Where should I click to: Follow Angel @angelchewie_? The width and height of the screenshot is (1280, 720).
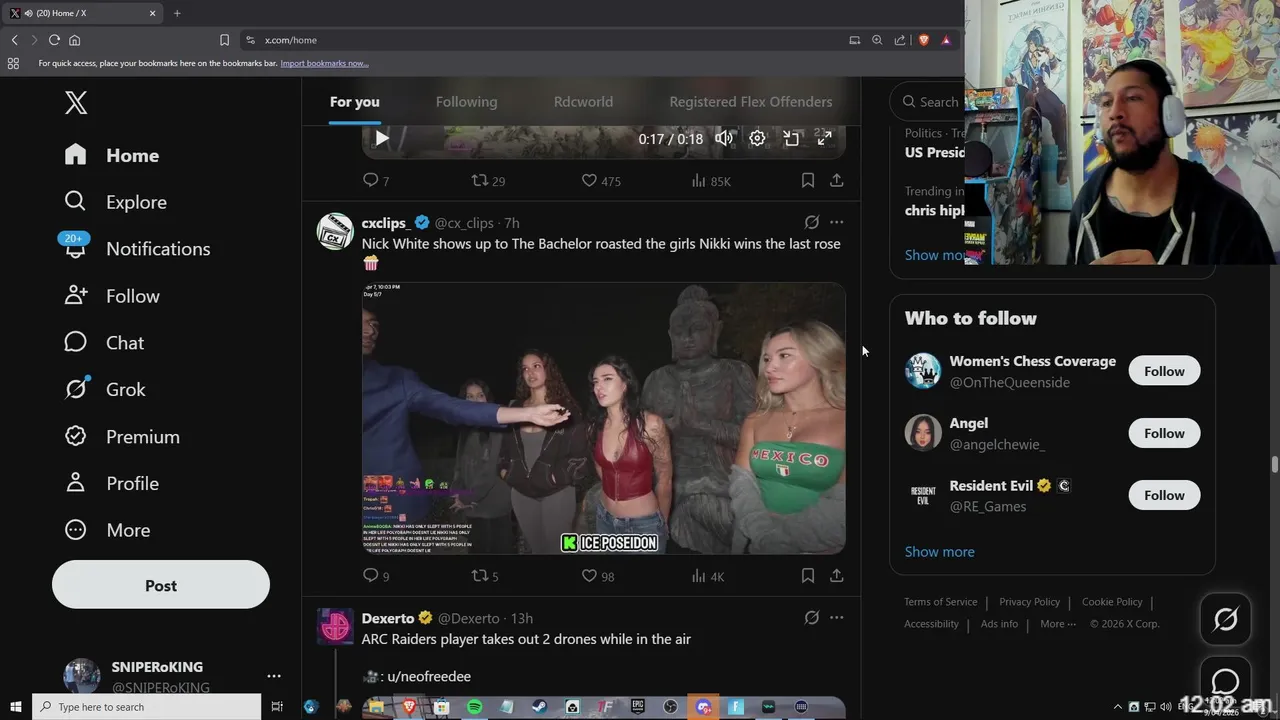(x=1164, y=433)
